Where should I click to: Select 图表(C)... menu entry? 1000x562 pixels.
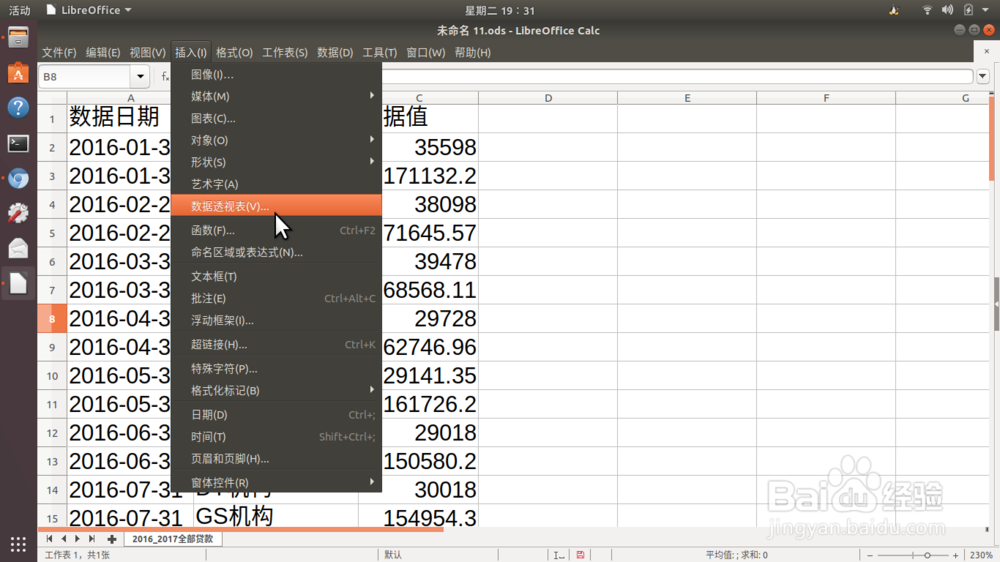tap(276, 119)
